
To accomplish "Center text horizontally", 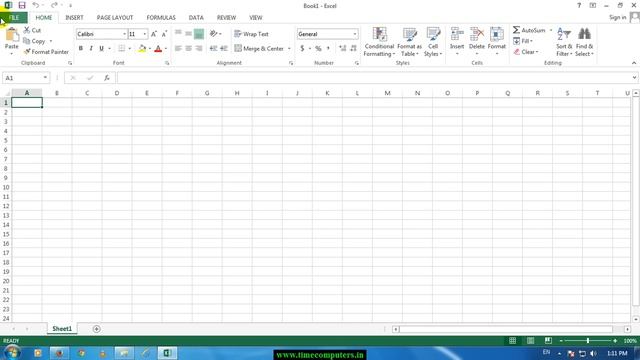I will tap(188, 49).
